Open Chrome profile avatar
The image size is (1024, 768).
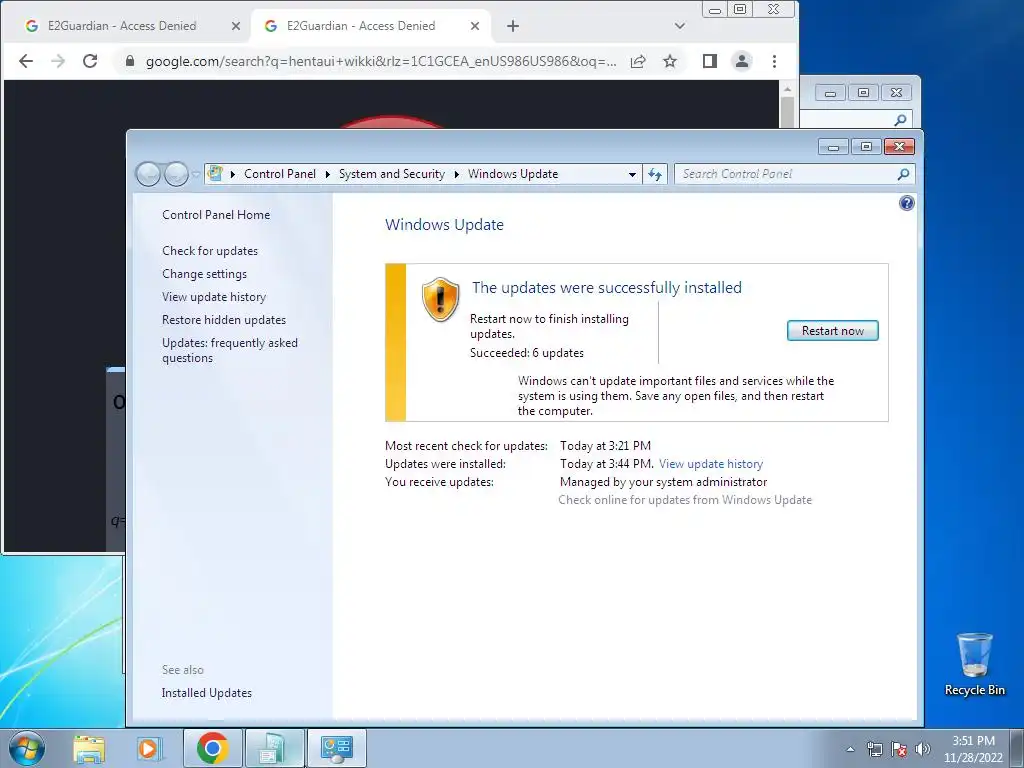[x=742, y=61]
